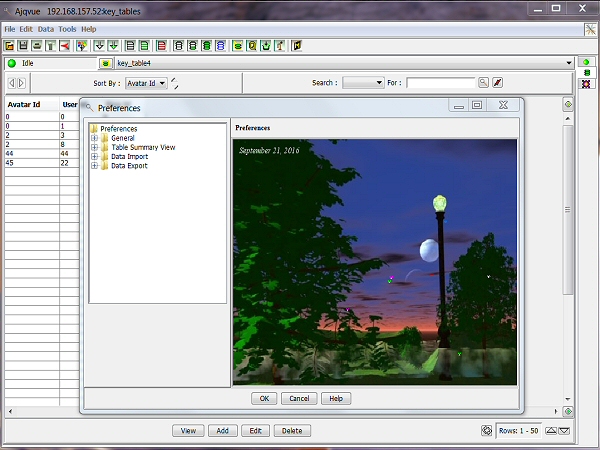
Task: Click the Delete button below the table
Action: click(292, 431)
